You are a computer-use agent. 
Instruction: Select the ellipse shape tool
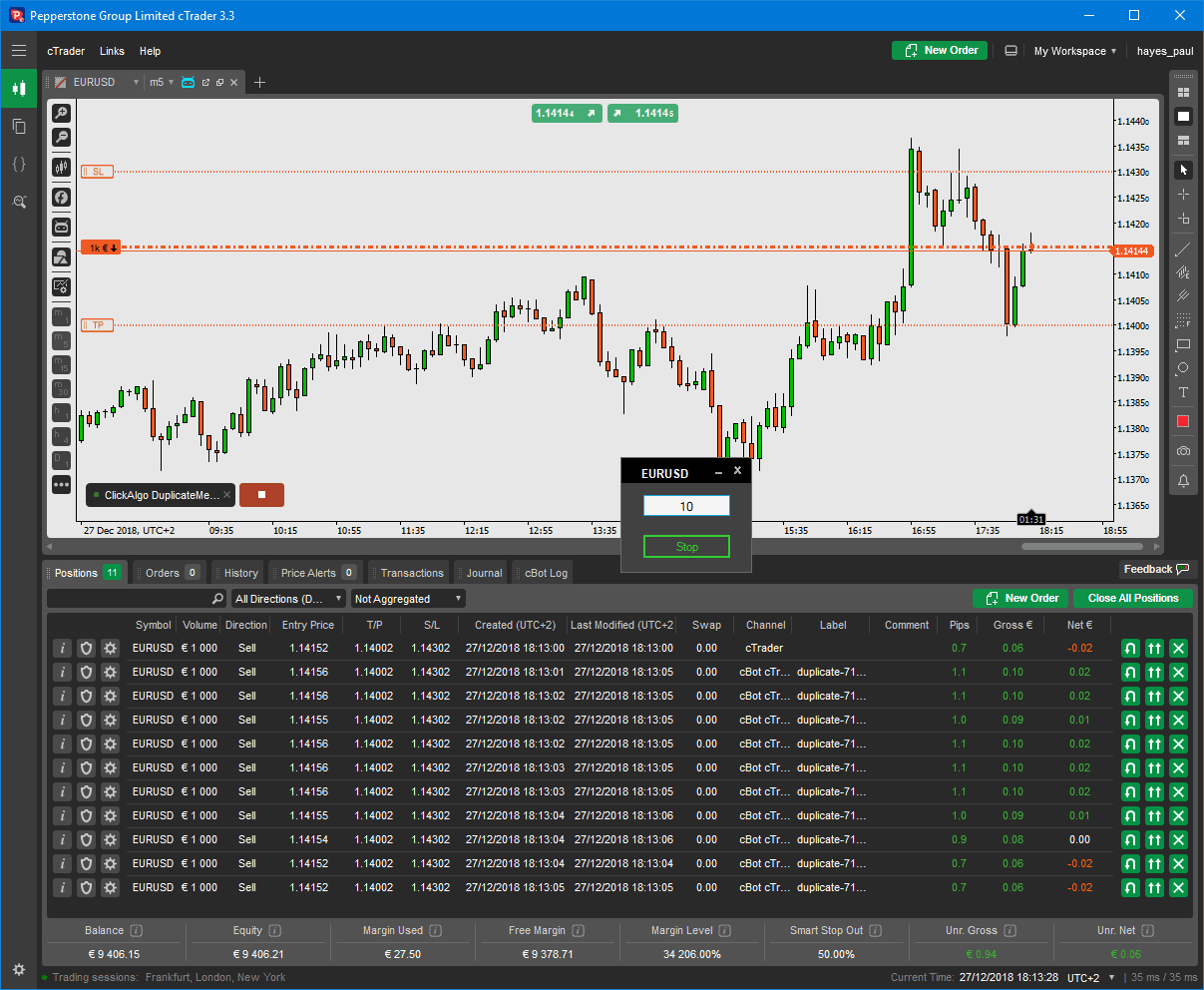[x=1183, y=368]
